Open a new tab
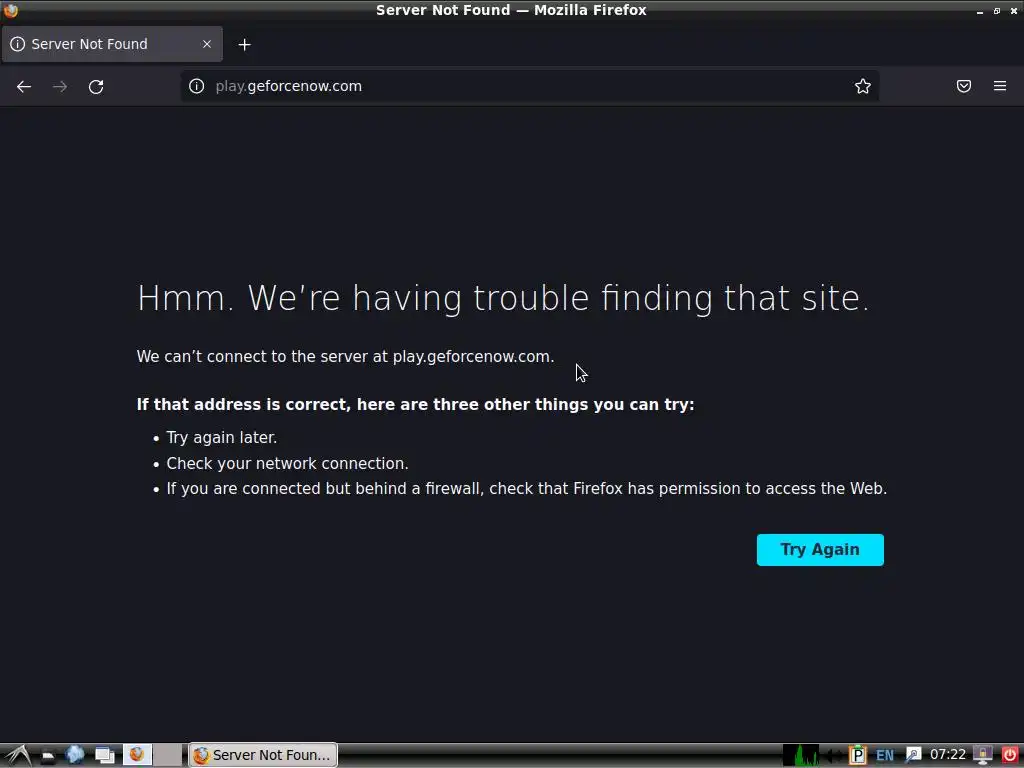Screen dimensions: 1024x768 coord(244,44)
